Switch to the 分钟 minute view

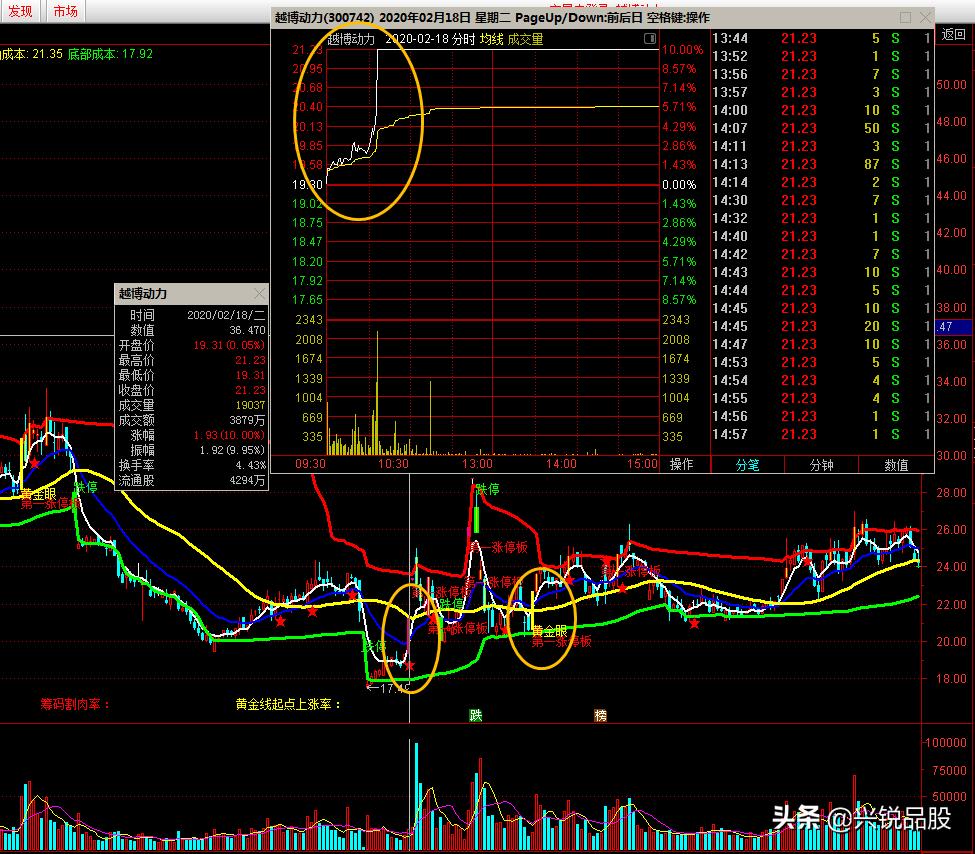pyautogui.click(x=821, y=464)
